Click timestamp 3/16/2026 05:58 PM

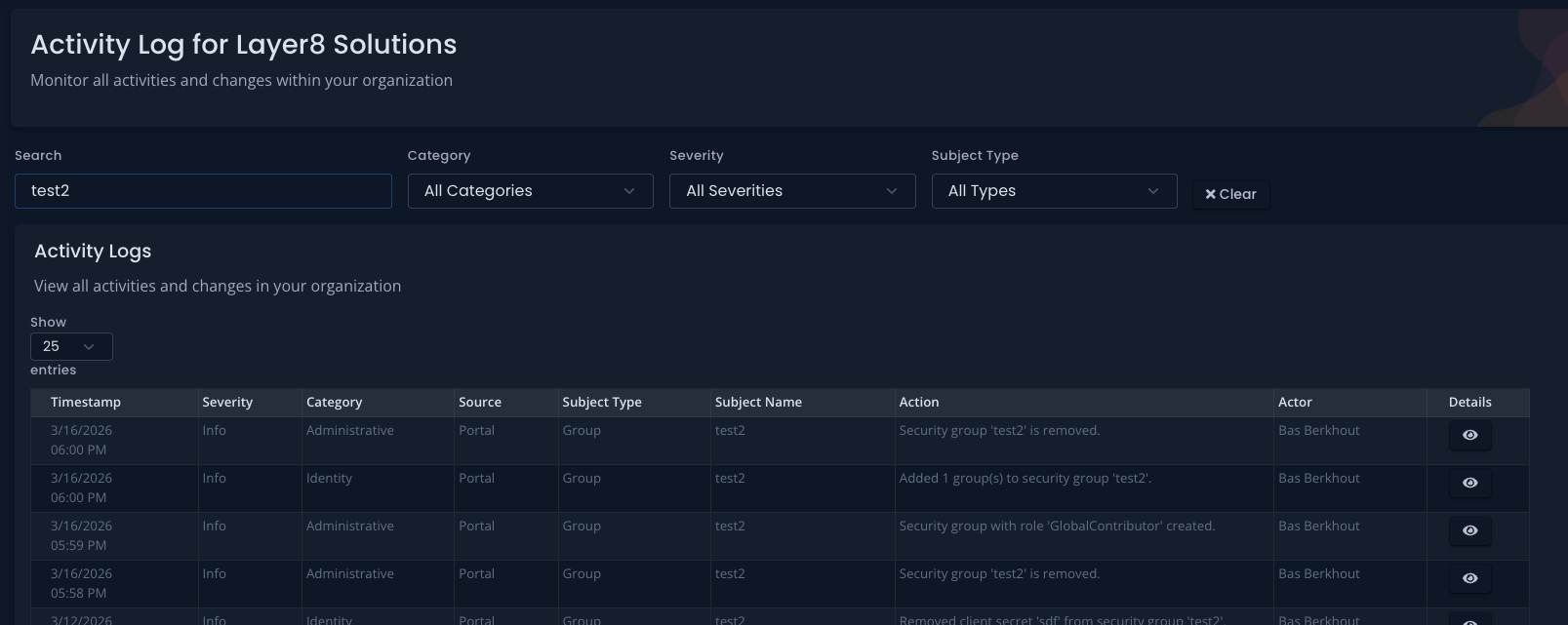coord(81,583)
